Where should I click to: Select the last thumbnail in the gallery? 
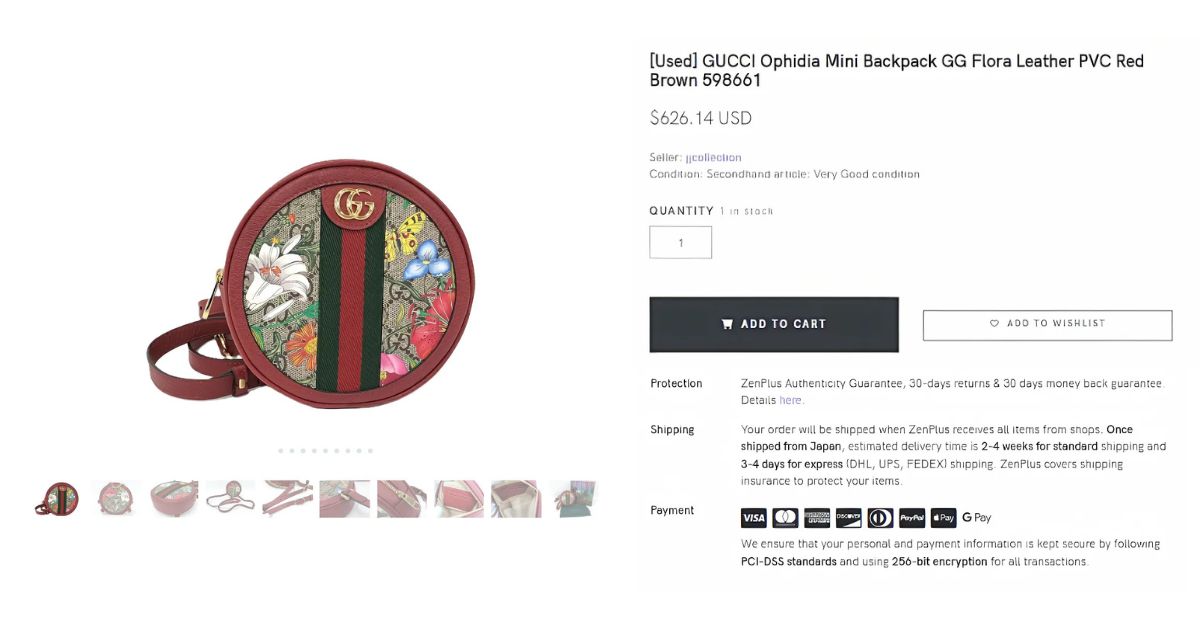(x=572, y=498)
